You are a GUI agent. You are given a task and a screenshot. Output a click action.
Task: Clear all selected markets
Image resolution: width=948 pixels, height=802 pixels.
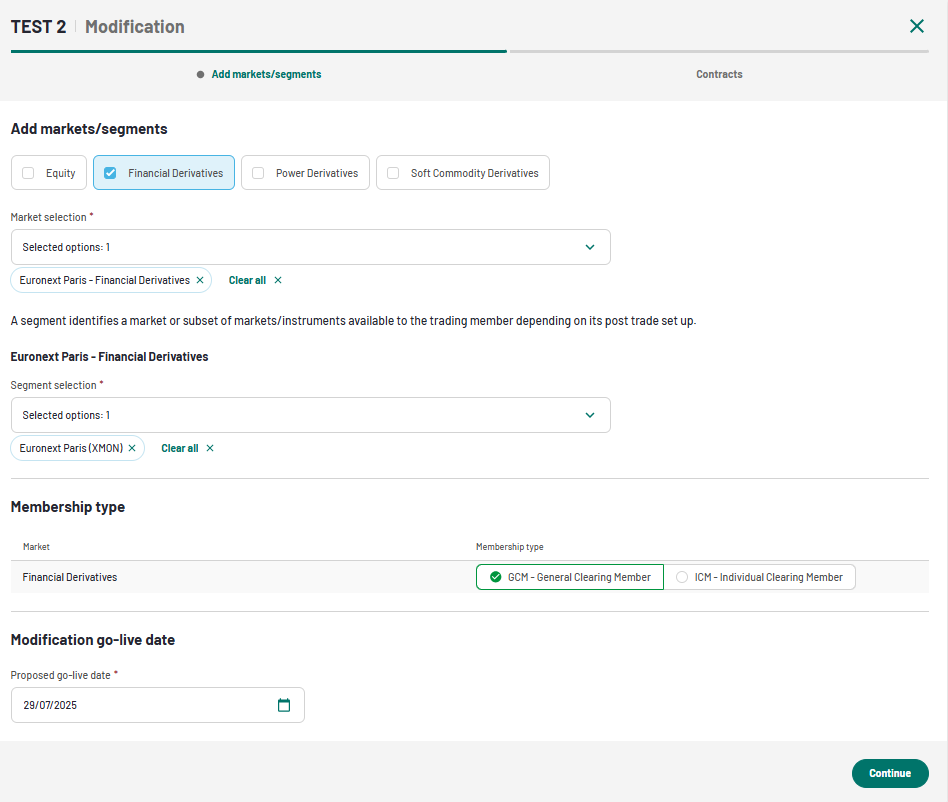[x=255, y=280]
